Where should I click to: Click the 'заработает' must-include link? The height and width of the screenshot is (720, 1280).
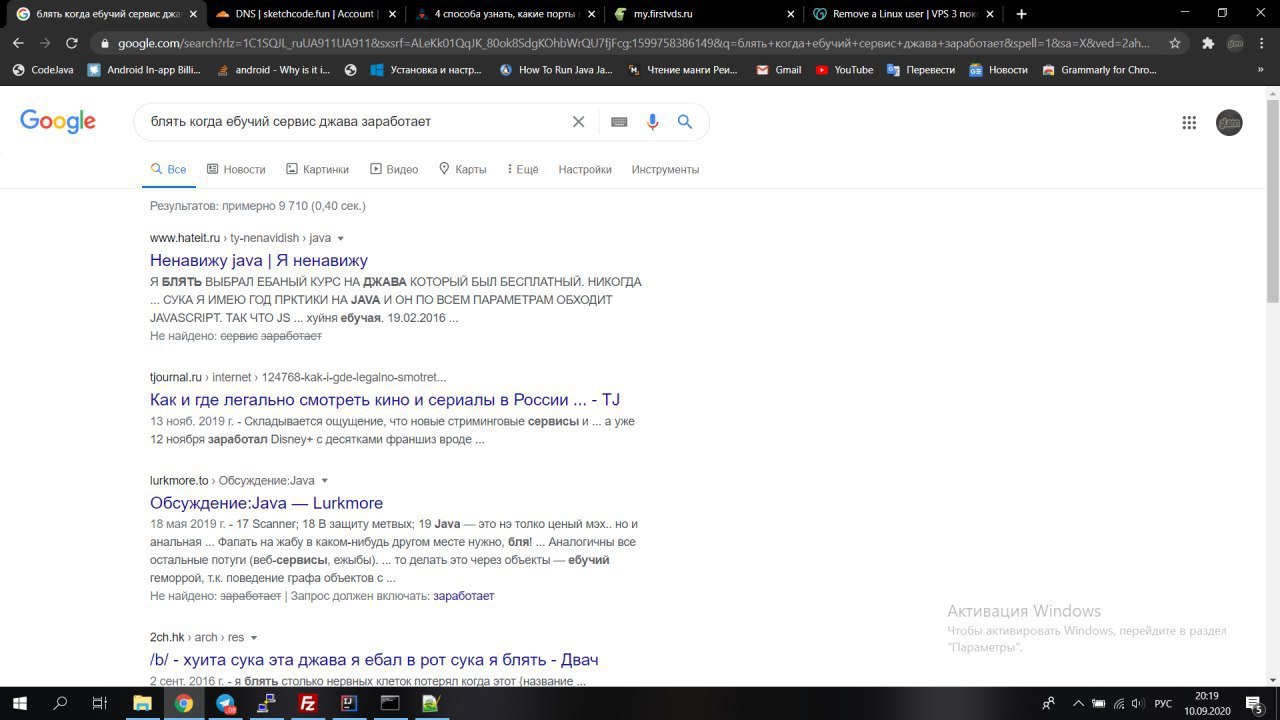pyautogui.click(x=463, y=596)
